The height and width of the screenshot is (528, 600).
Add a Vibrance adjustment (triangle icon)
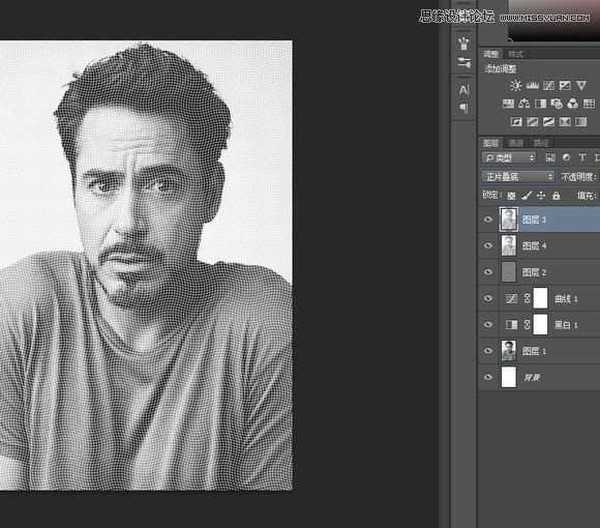pyautogui.click(x=581, y=86)
